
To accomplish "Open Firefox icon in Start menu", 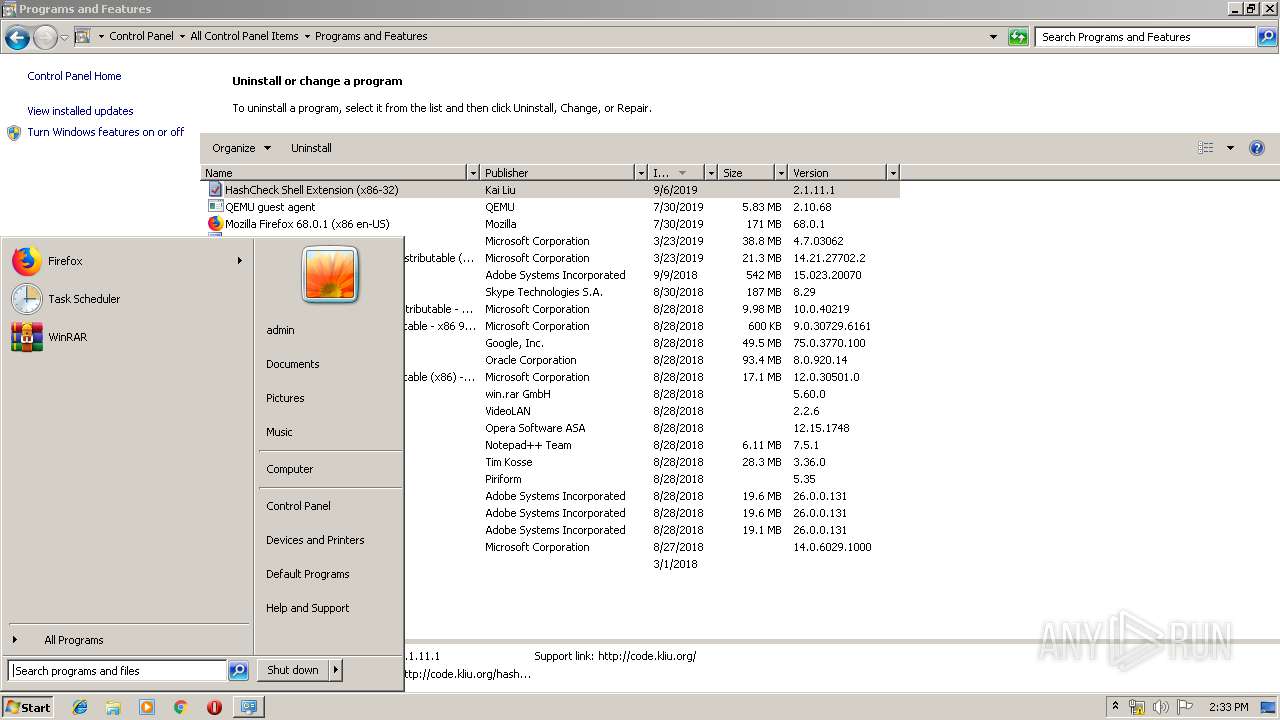I will pos(27,261).
